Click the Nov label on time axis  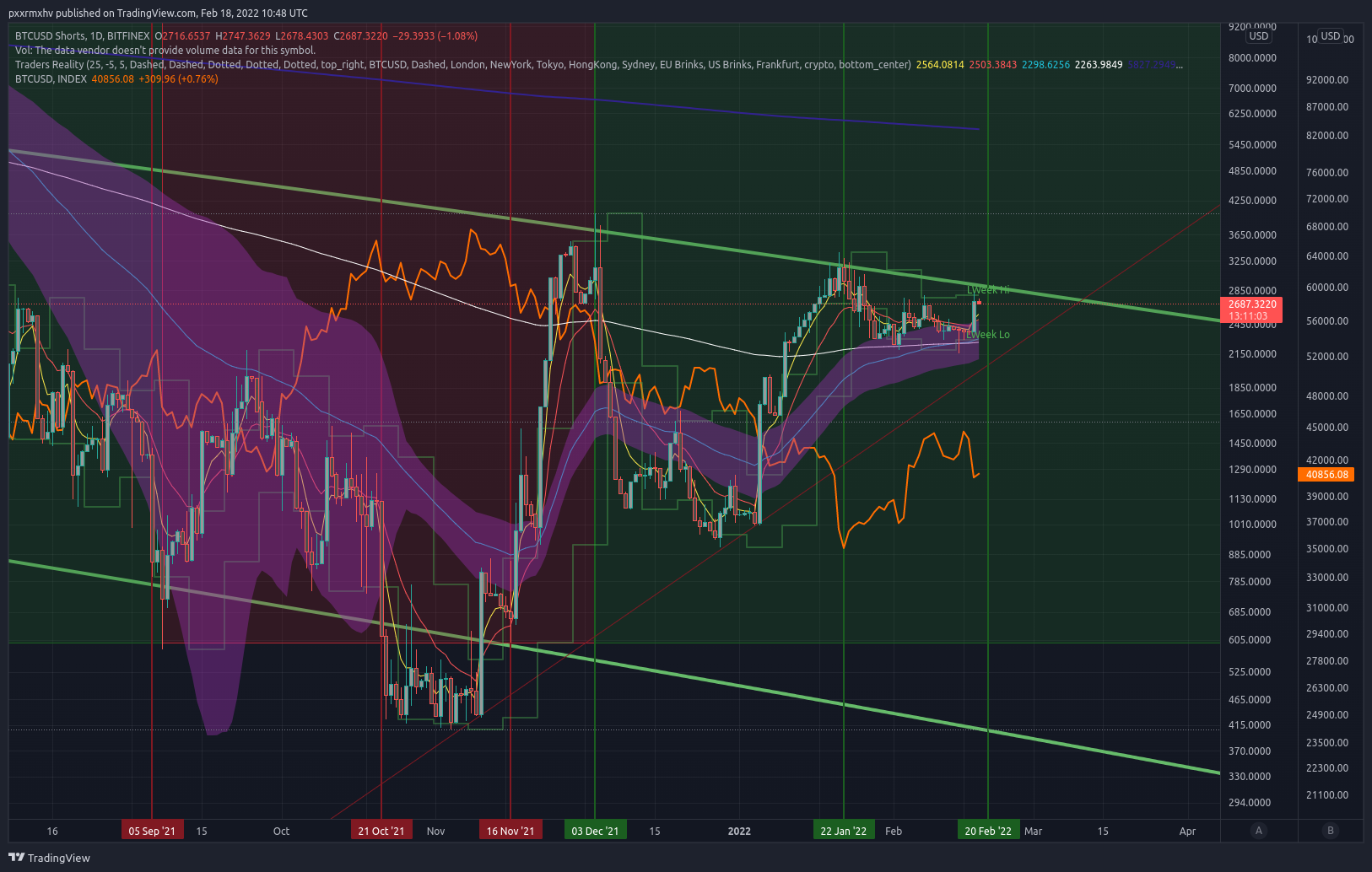435,832
